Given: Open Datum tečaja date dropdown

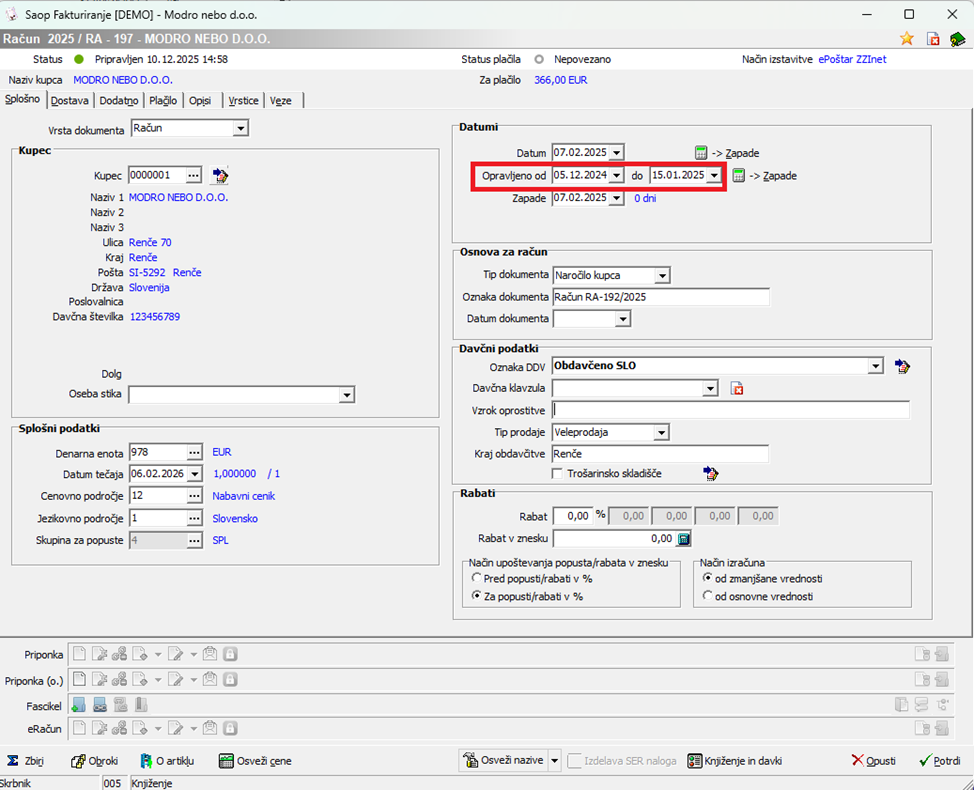Looking at the screenshot, I should click(195, 474).
